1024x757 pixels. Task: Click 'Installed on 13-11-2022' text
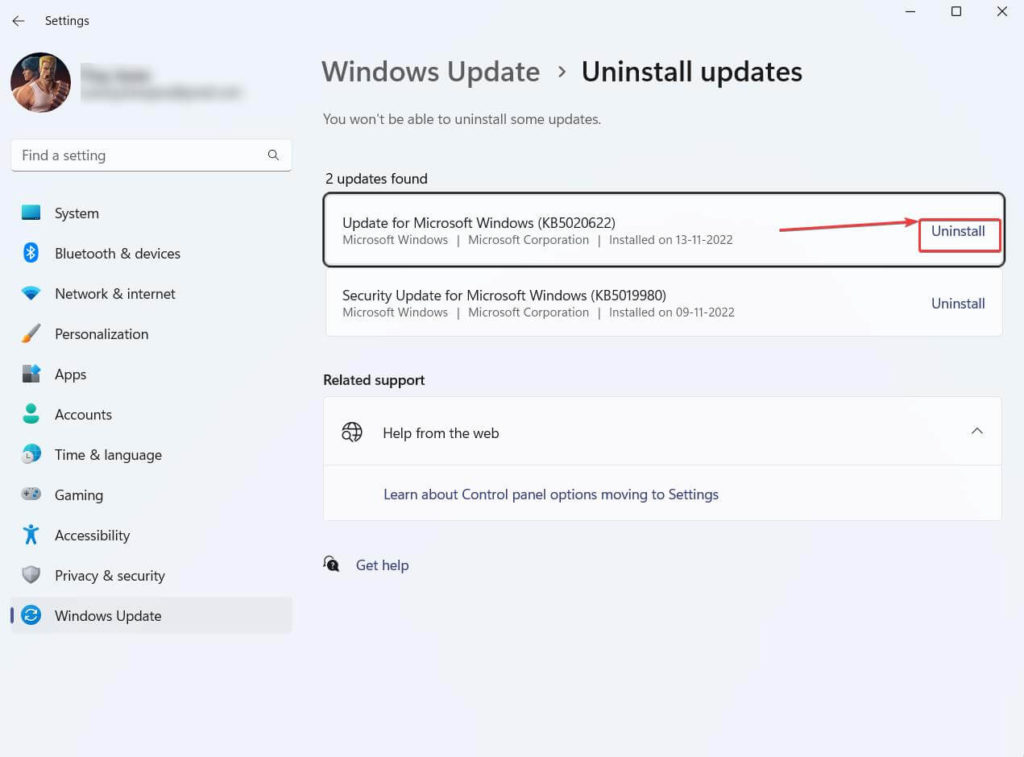tap(671, 240)
